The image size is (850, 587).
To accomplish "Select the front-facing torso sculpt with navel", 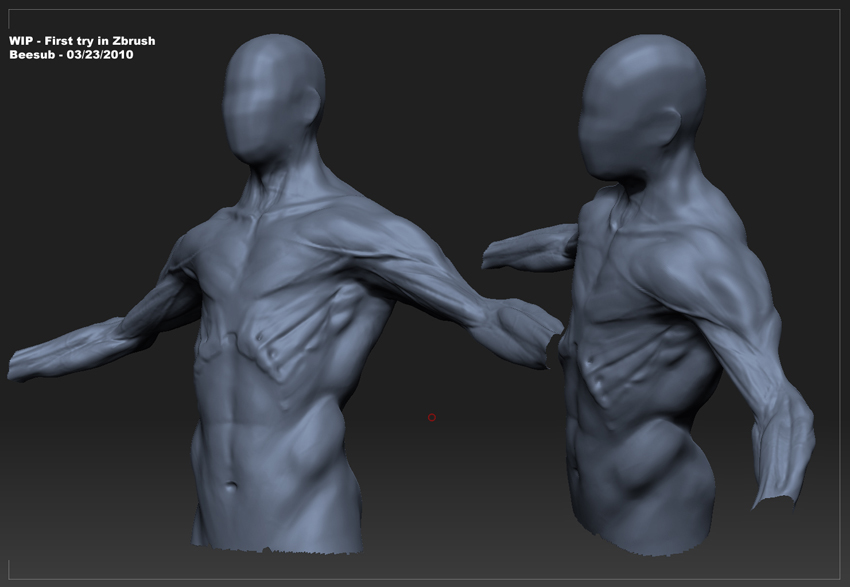I will pos(284,294).
